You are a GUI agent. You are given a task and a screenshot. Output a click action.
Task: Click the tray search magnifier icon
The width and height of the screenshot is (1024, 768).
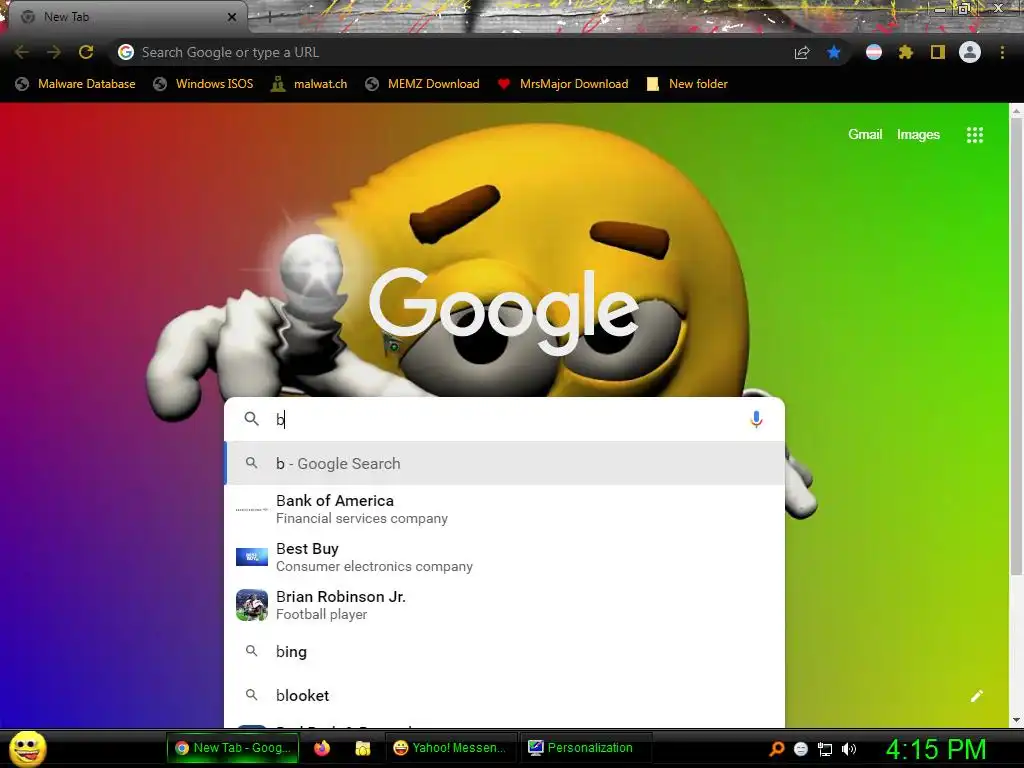pyautogui.click(x=776, y=748)
